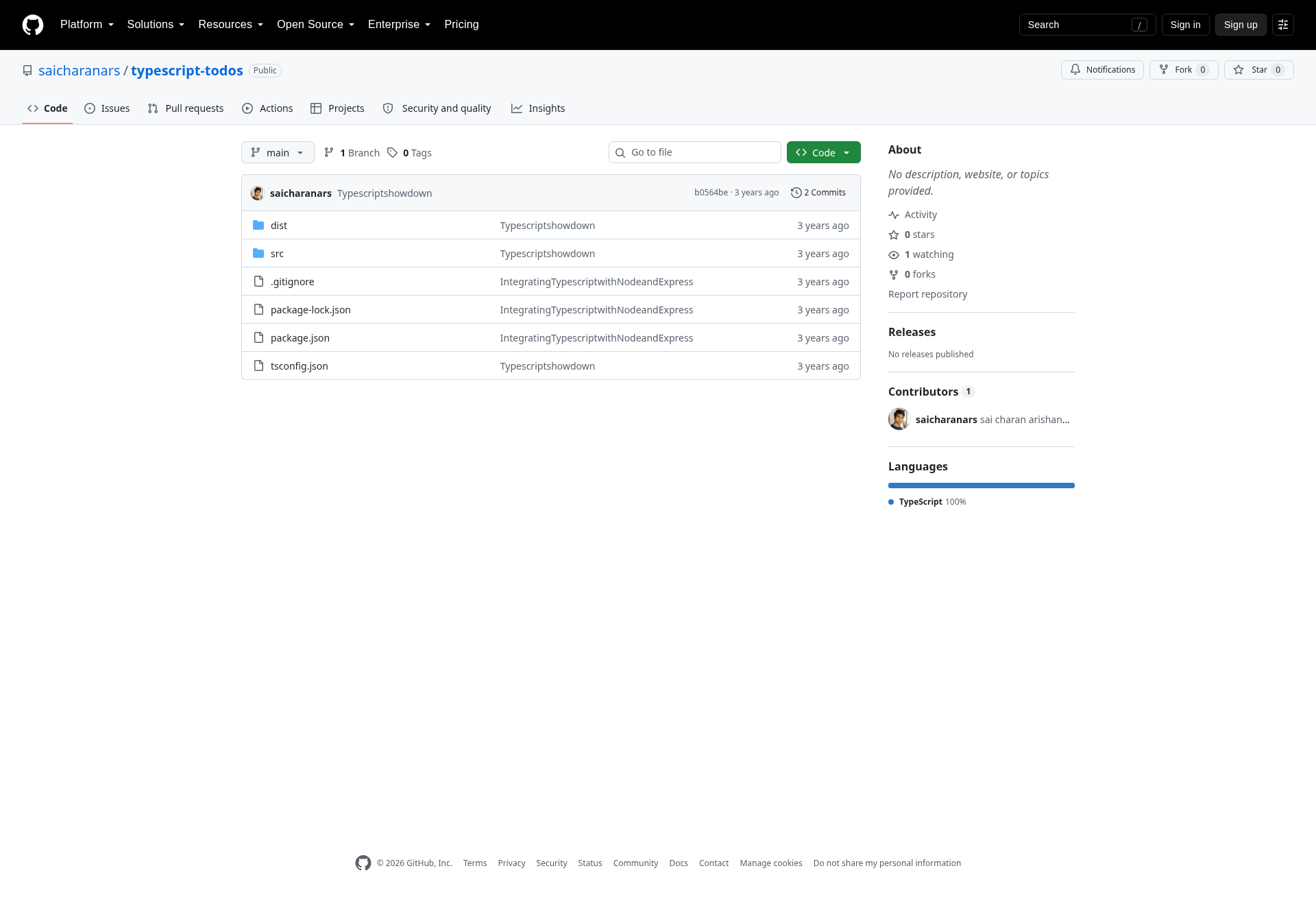The image size is (1316, 899).
Task: Switch to the Issues tab
Action: (x=107, y=108)
